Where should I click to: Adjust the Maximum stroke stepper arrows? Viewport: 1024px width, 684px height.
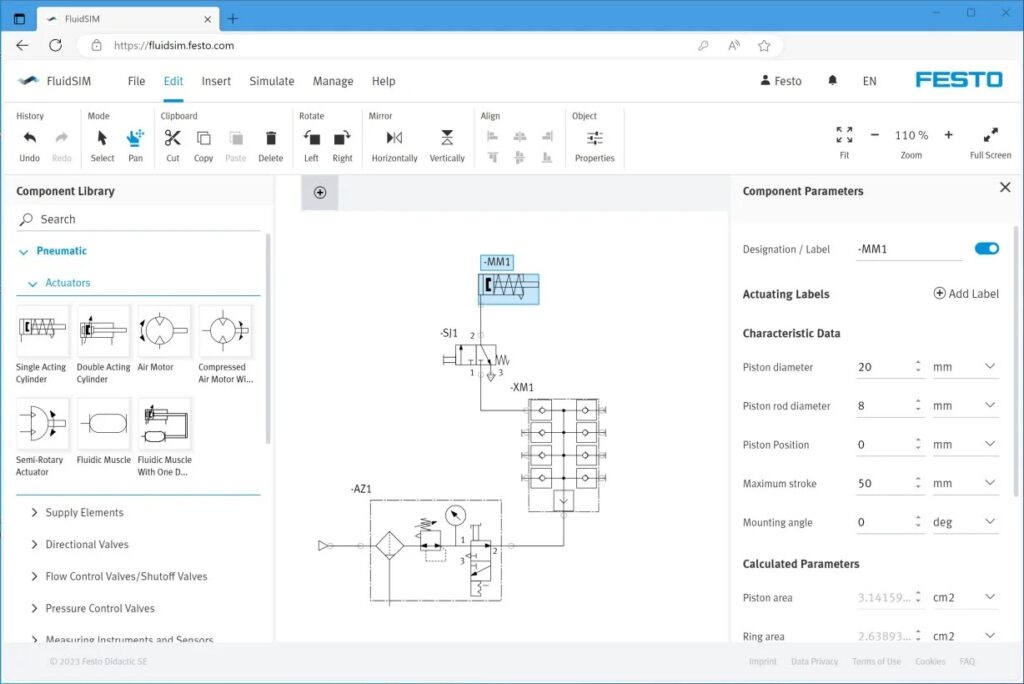coord(918,483)
